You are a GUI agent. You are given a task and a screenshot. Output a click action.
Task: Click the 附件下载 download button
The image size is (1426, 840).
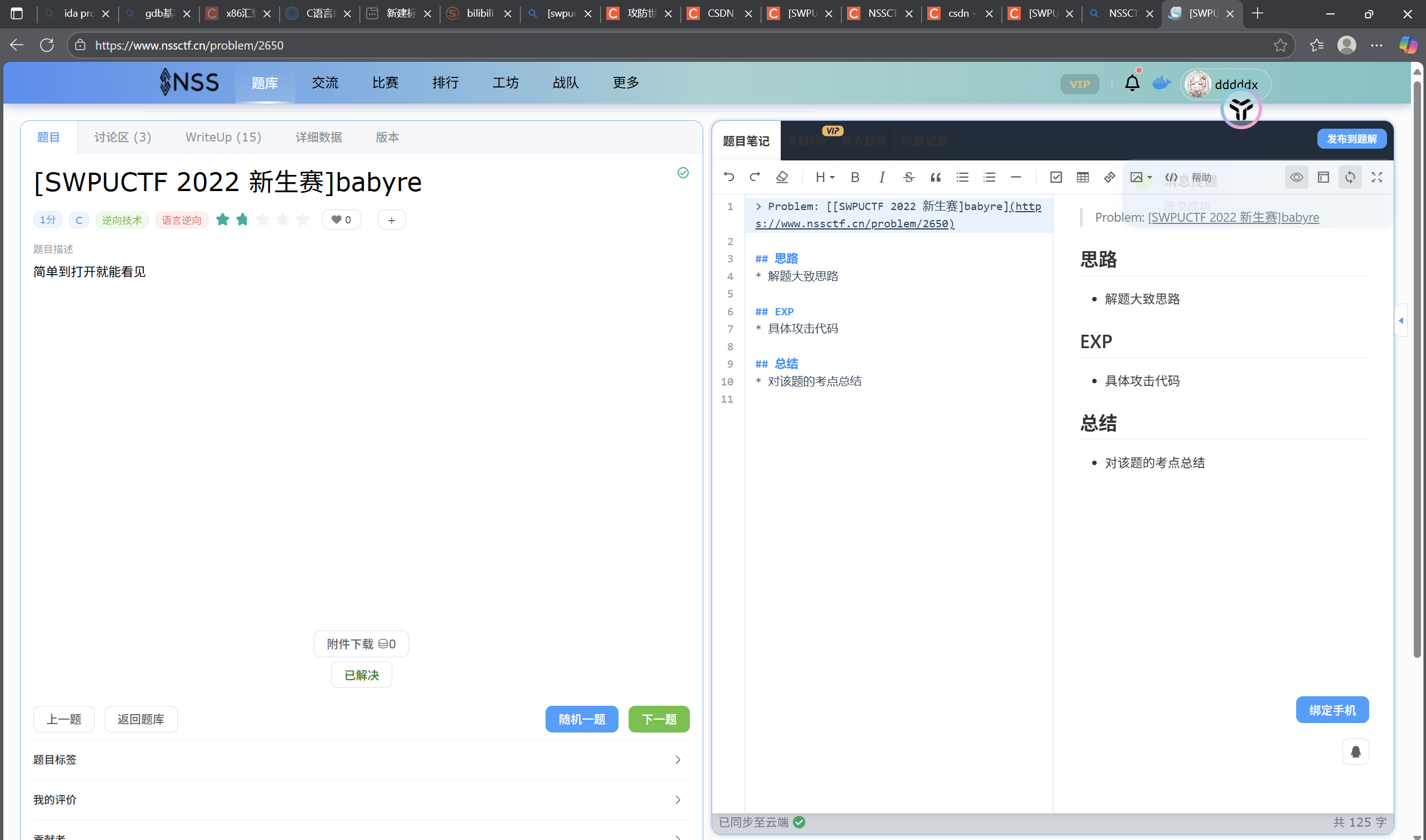click(361, 643)
